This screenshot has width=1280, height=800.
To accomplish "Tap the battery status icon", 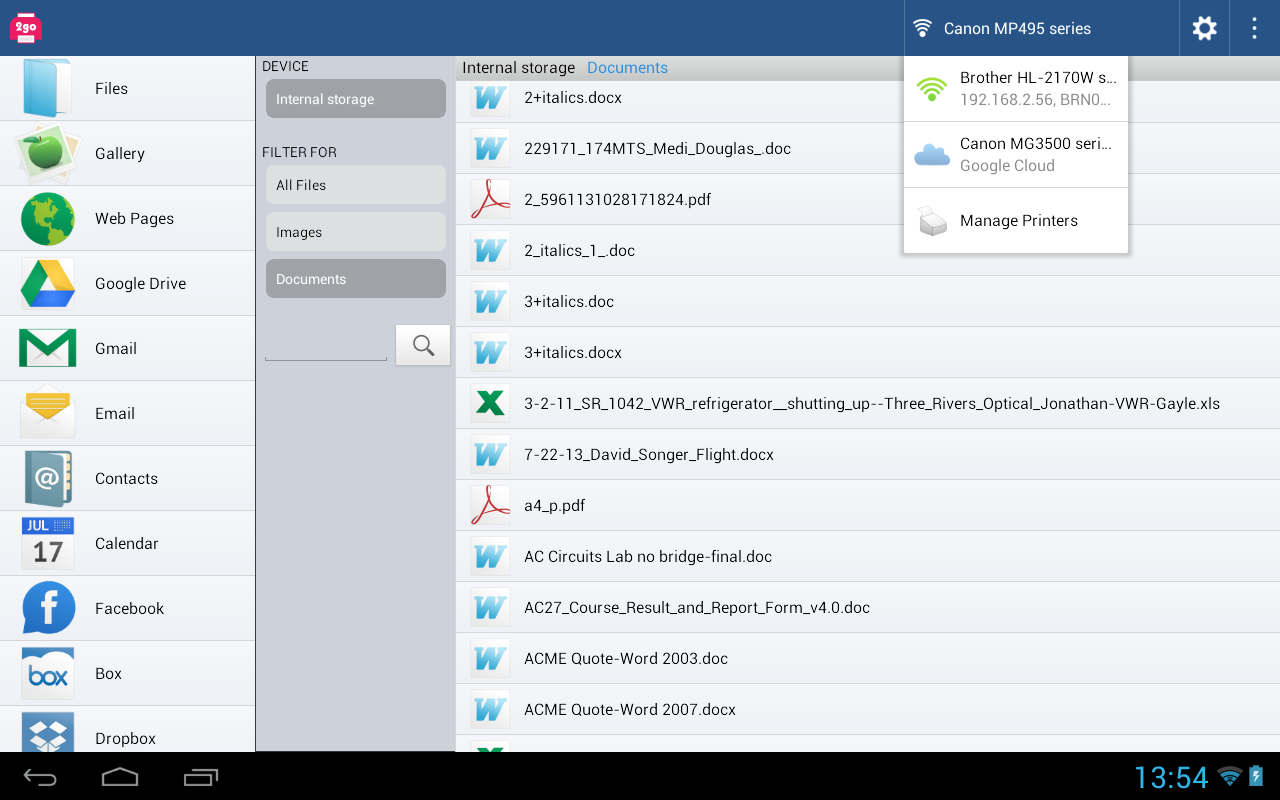I will pyautogui.click(x=1256, y=775).
